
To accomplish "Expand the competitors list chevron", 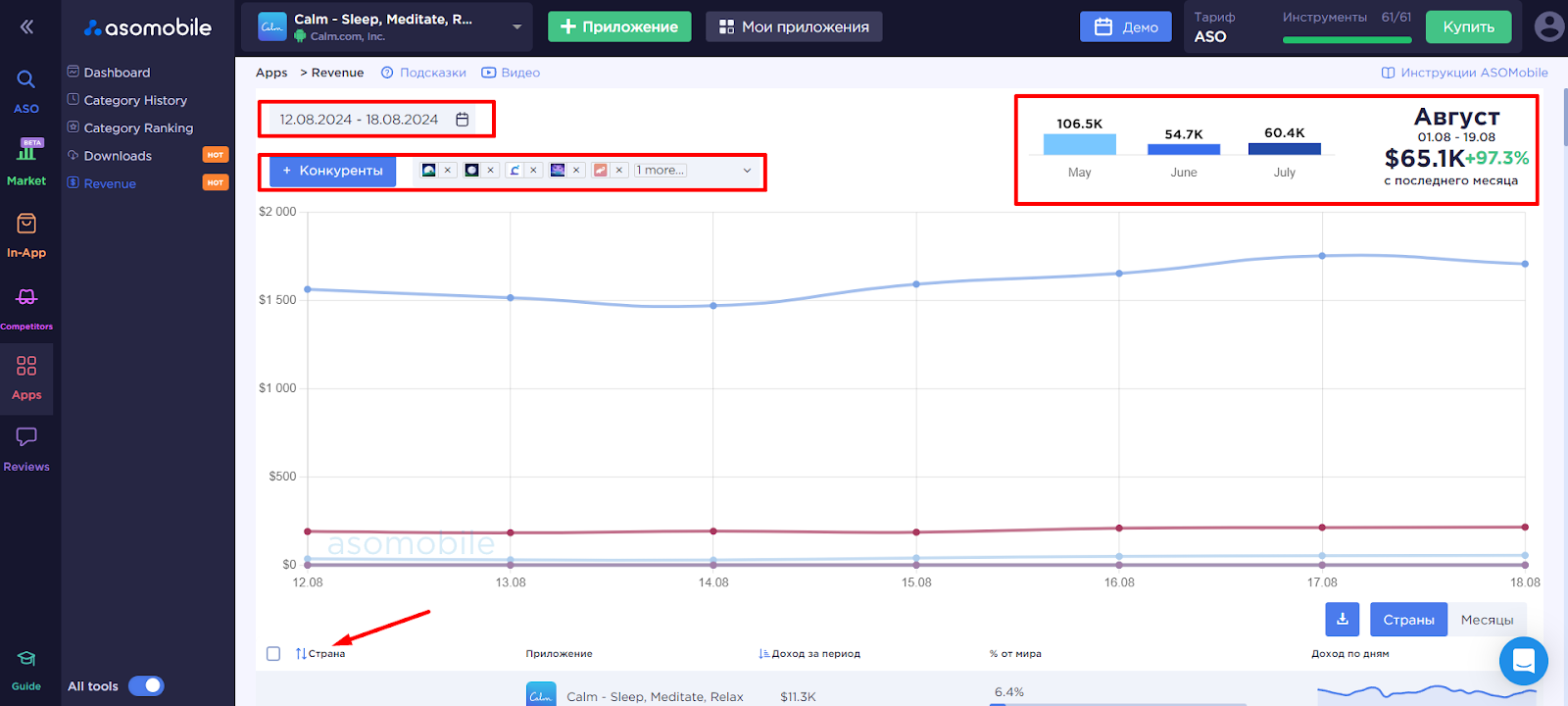I will [x=747, y=171].
